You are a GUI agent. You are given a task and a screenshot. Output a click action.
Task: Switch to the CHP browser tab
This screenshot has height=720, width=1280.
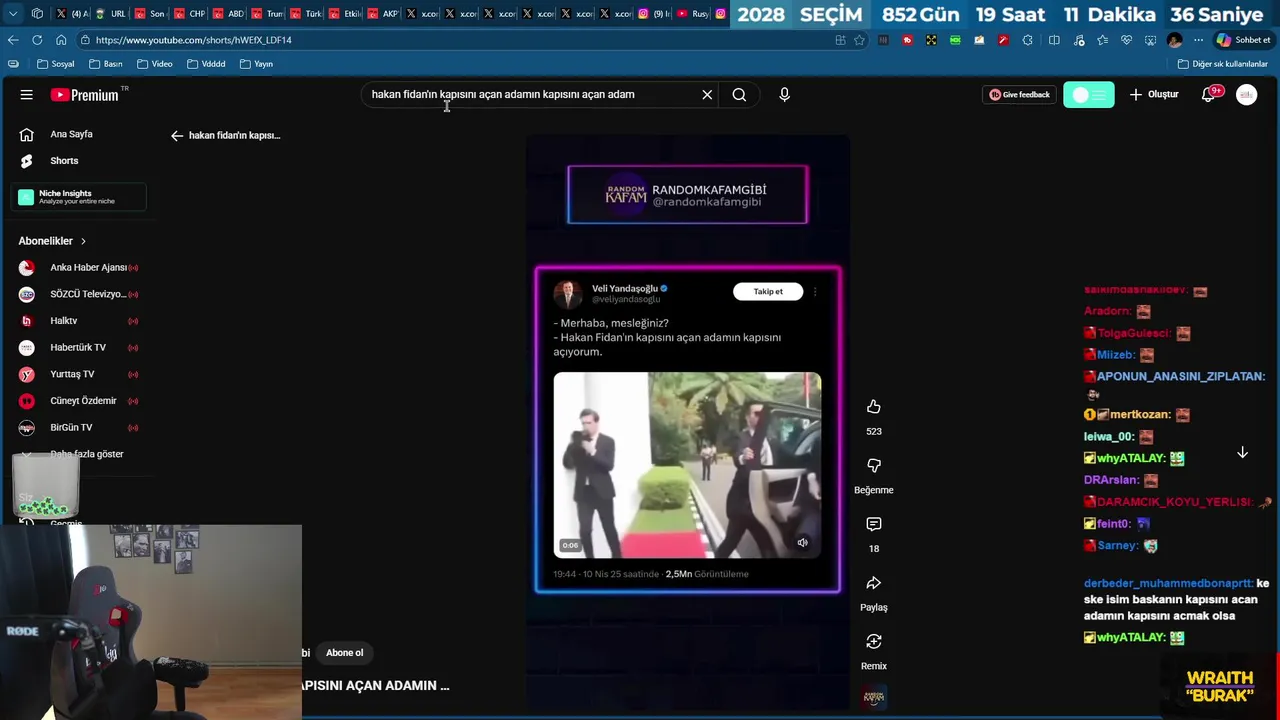[189, 14]
